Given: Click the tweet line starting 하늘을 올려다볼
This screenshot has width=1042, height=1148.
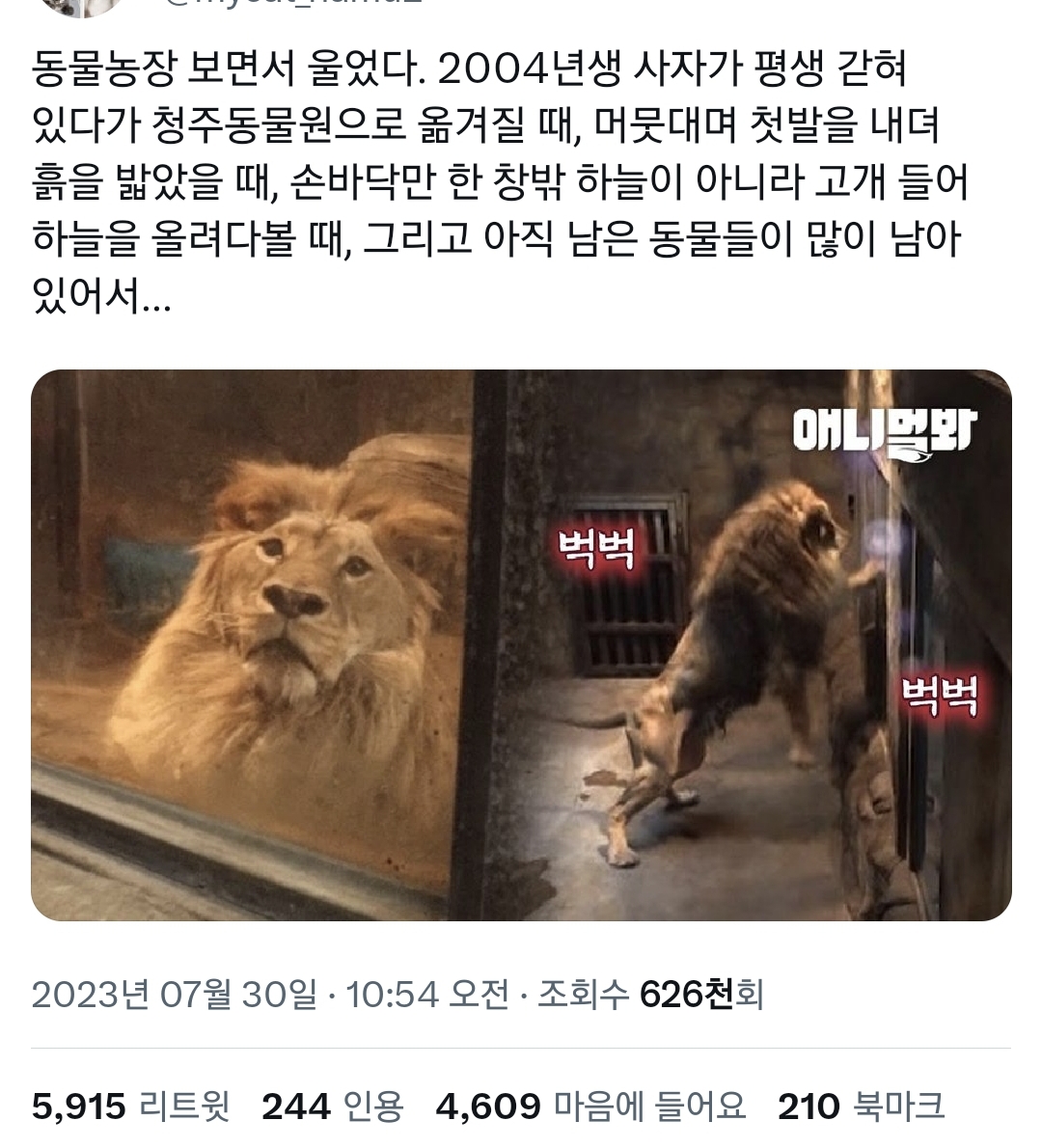Looking at the screenshot, I should (x=497, y=239).
